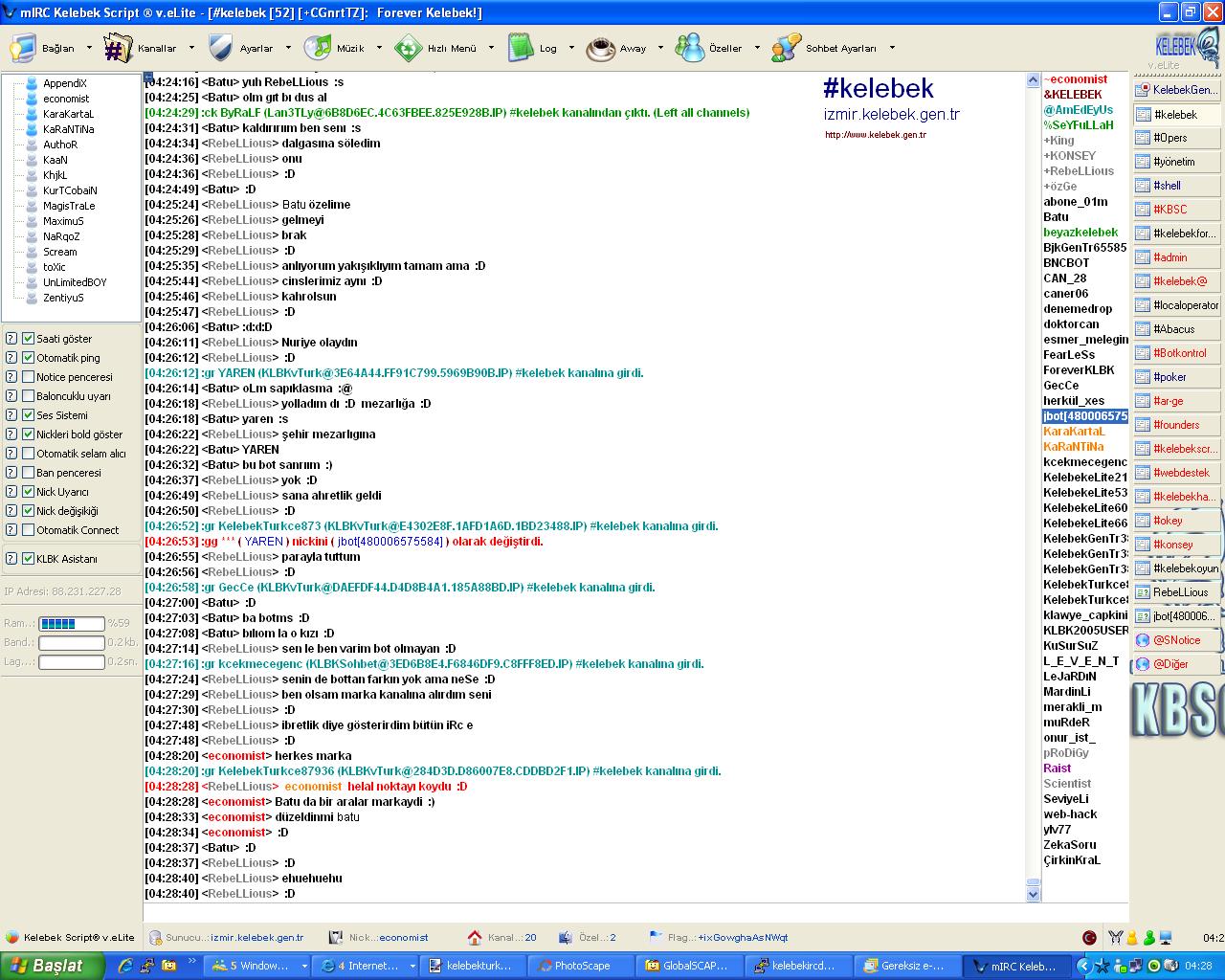Image resolution: width=1225 pixels, height=980 pixels.
Task: Click the KelebekGen... server button
Action: point(1177,90)
